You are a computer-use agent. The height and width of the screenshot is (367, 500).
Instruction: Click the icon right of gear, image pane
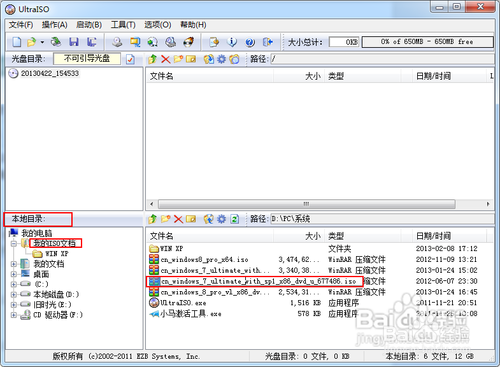(235, 59)
